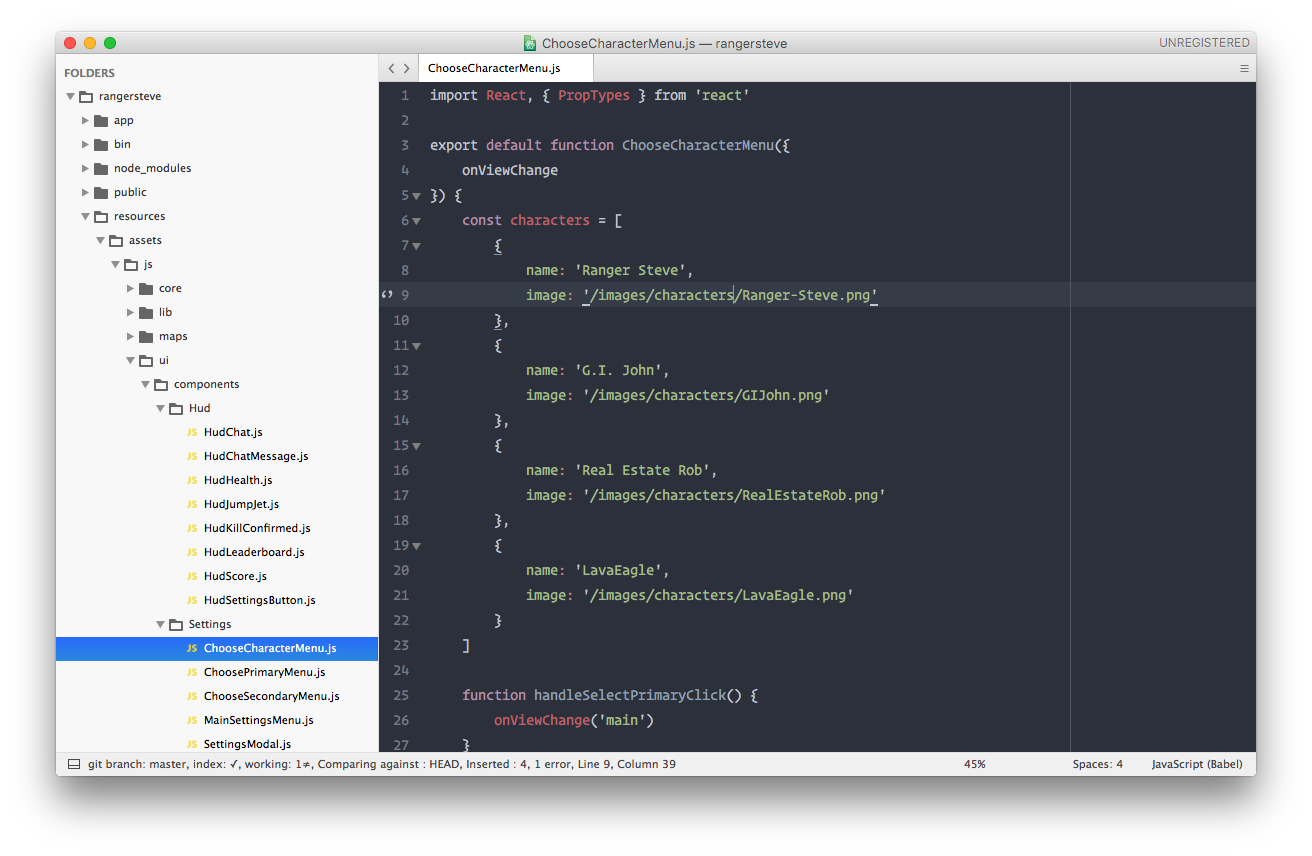Fold the object block at line 11

pos(416,346)
